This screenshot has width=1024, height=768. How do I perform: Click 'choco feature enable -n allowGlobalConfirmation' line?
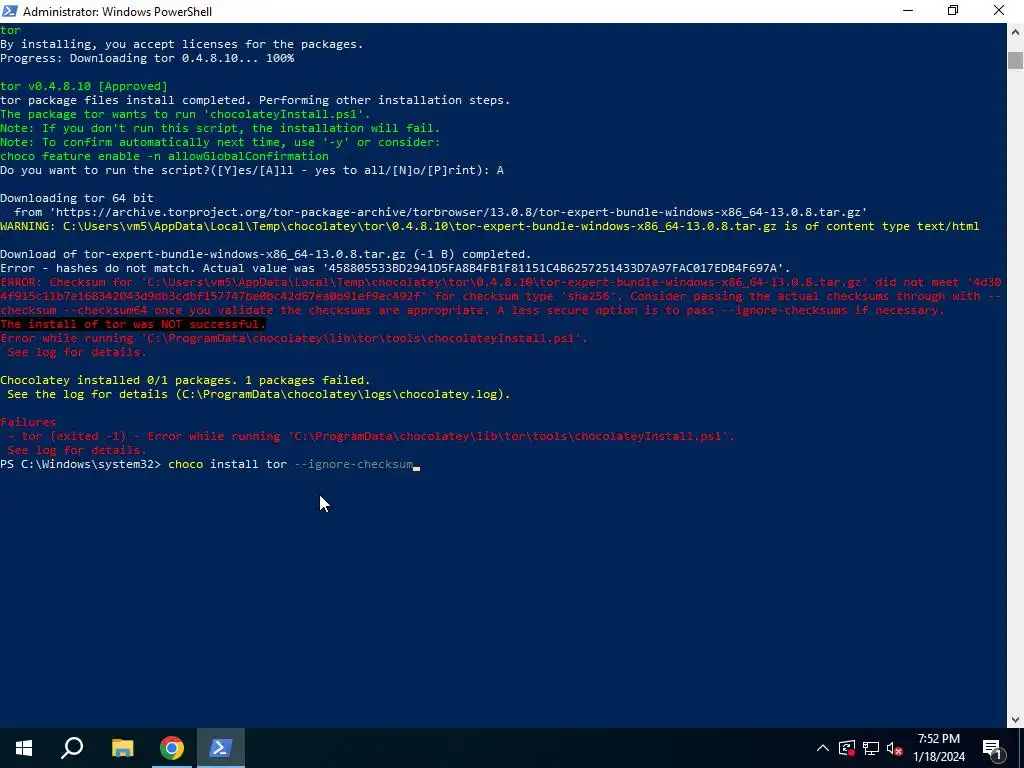tap(165, 156)
